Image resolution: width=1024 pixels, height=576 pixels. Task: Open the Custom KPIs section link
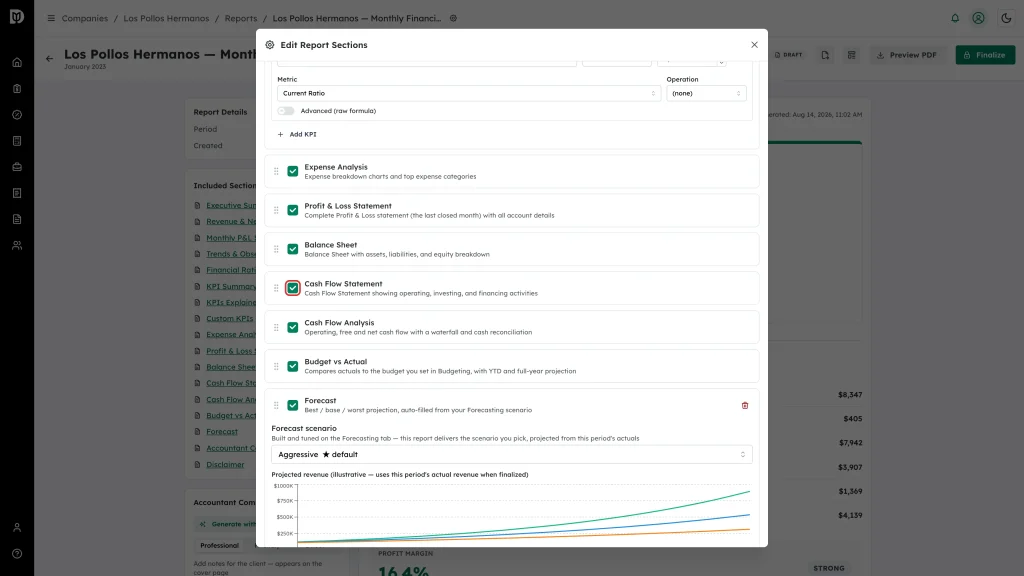coord(230,319)
